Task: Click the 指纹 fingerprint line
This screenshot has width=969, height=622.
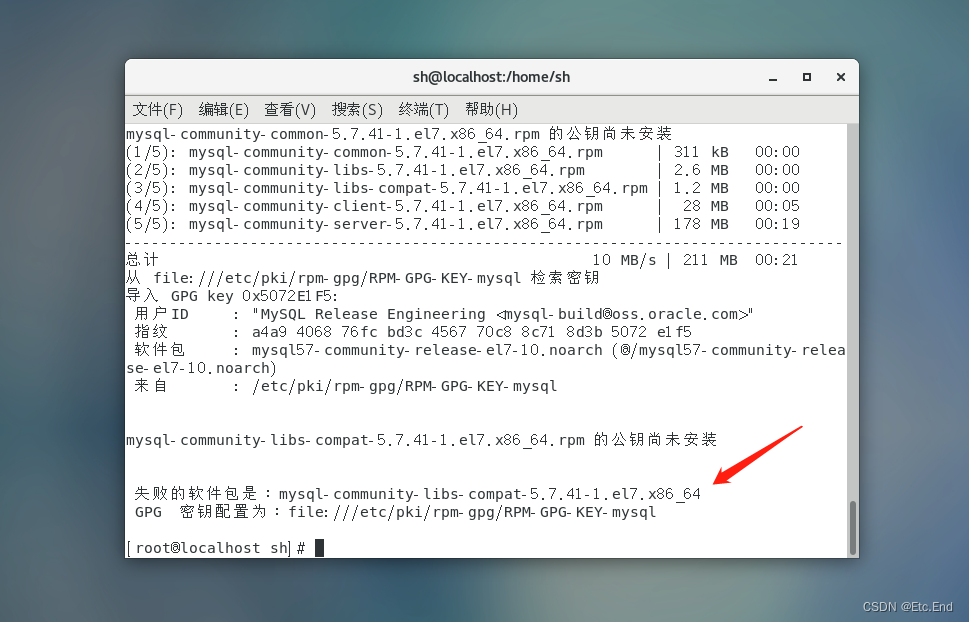Action: 413,332
